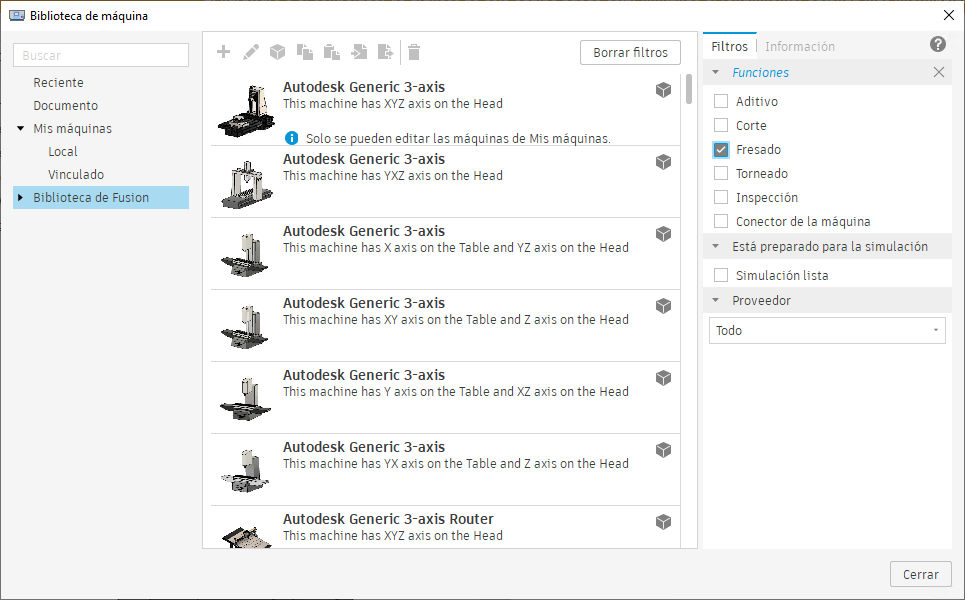
Task: Click the cube icon on the XY Table, Z Head row
Action: click(663, 306)
